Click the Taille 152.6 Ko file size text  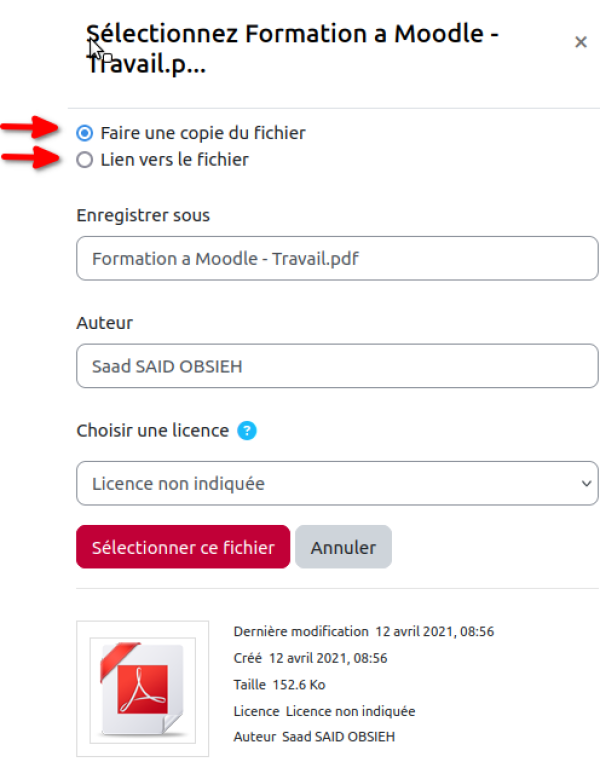279,685
